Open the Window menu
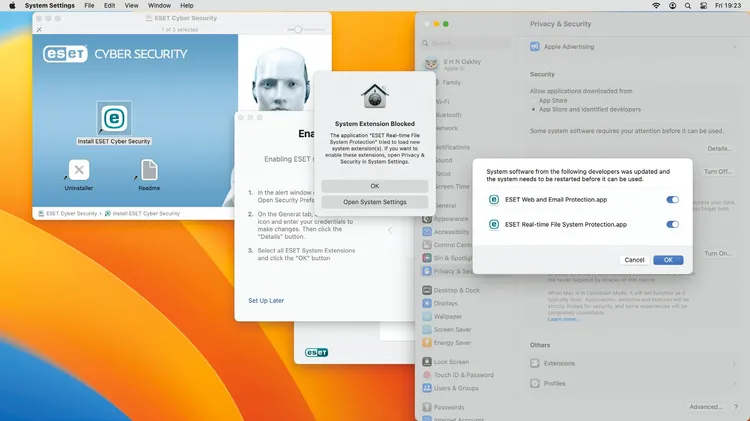 tap(159, 6)
